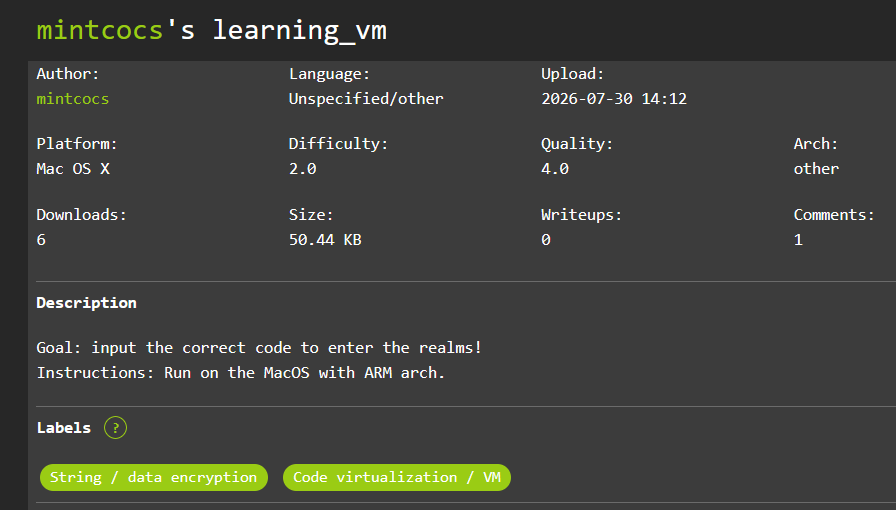
Task: Click the Labels help question mark icon
Action: pyautogui.click(x=115, y=428)
